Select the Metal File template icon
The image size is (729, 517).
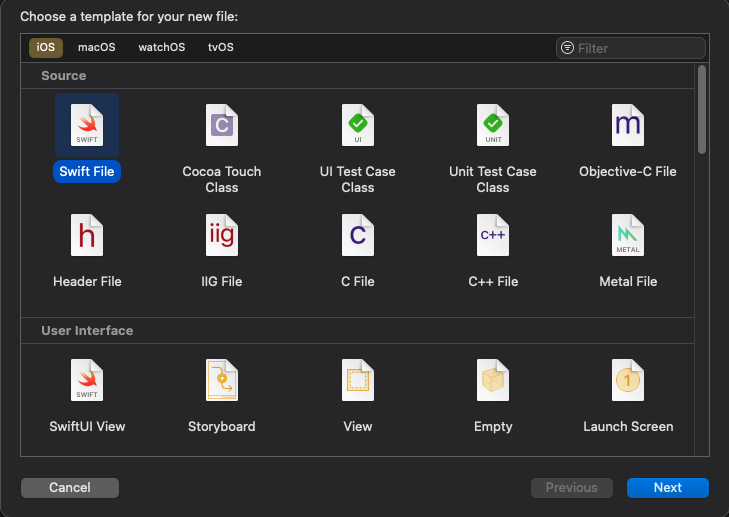pyautogui.click(x=628, y=235)
